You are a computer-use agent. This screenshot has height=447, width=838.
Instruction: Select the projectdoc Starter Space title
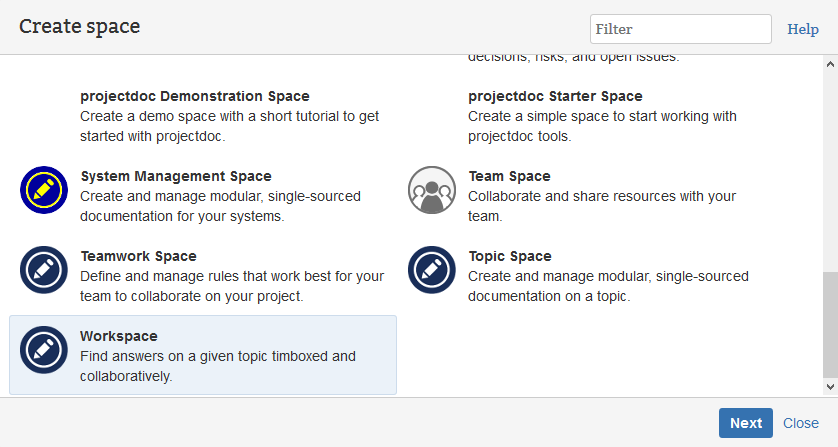(555, 96)
